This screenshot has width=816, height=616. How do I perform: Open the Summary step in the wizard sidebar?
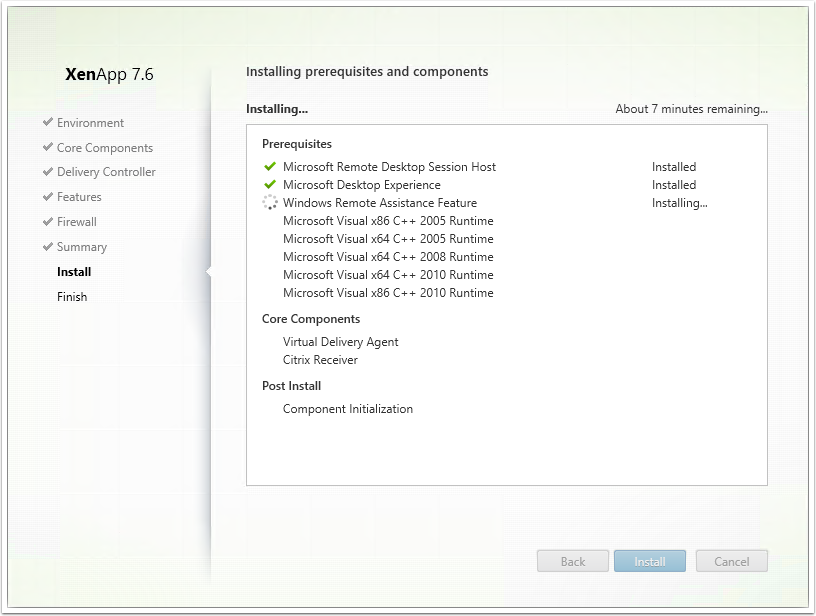[x=82, y=247]
